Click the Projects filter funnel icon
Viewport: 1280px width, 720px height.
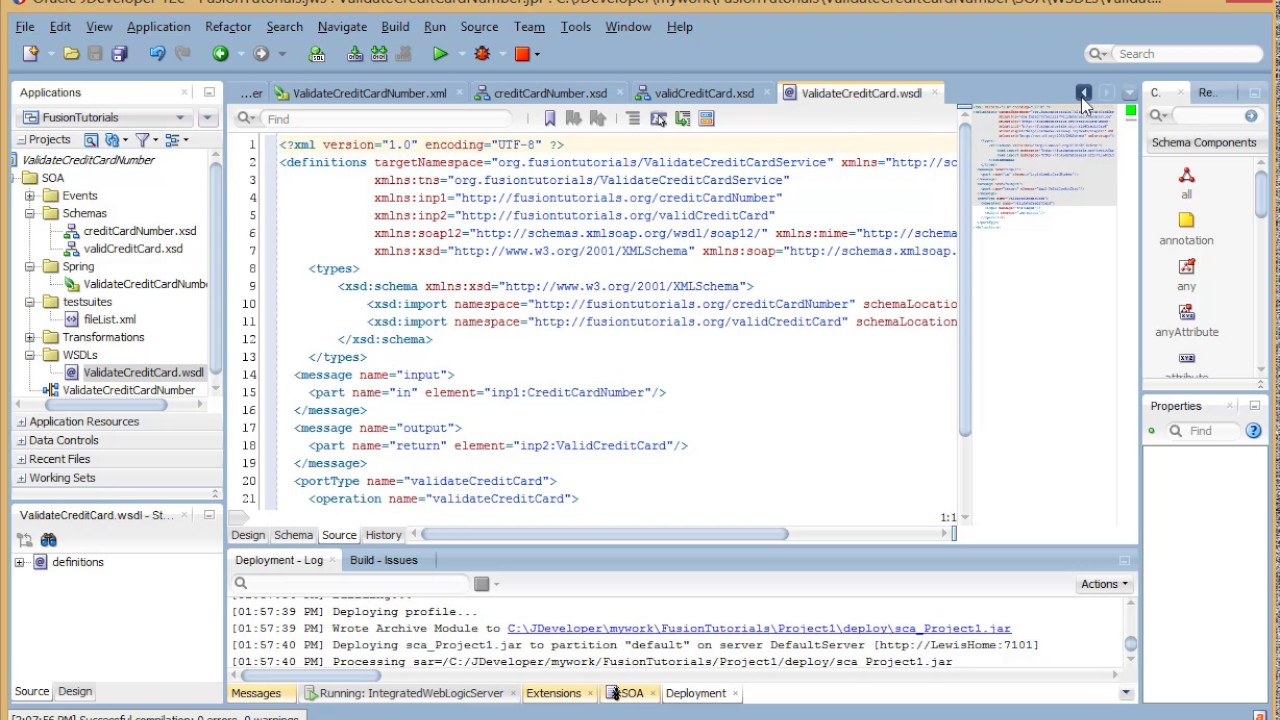coord(142,140)
